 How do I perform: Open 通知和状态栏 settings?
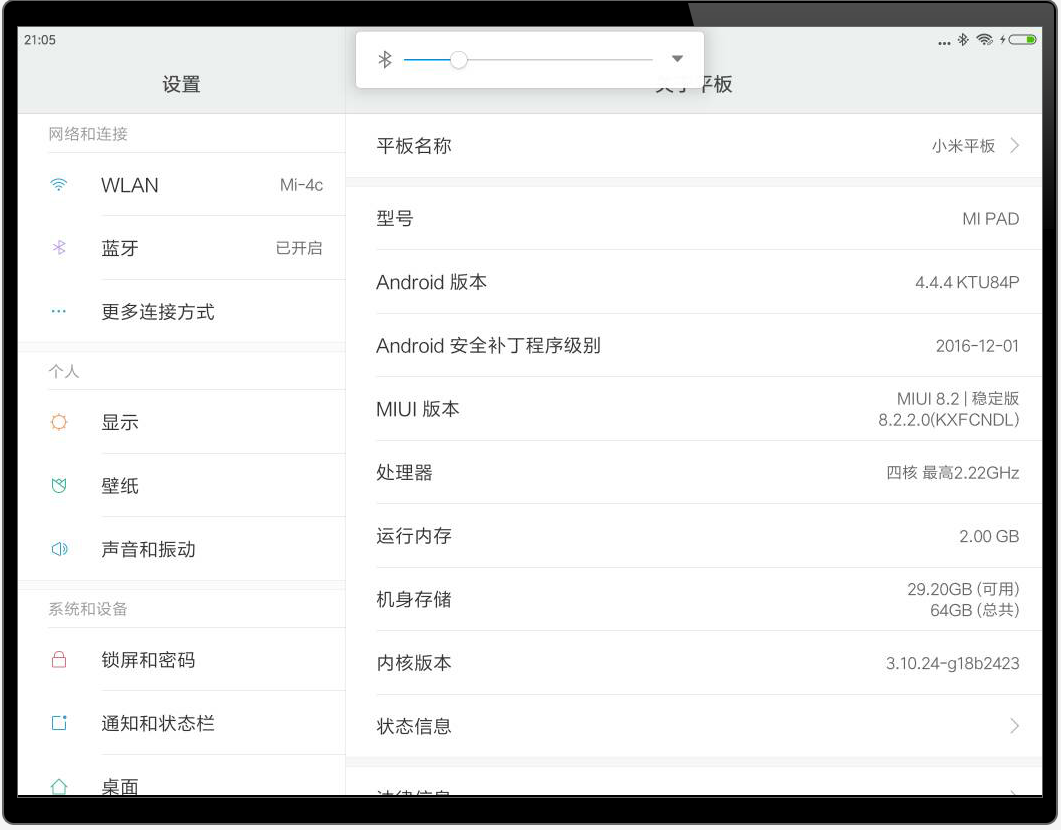pos(181,722)
